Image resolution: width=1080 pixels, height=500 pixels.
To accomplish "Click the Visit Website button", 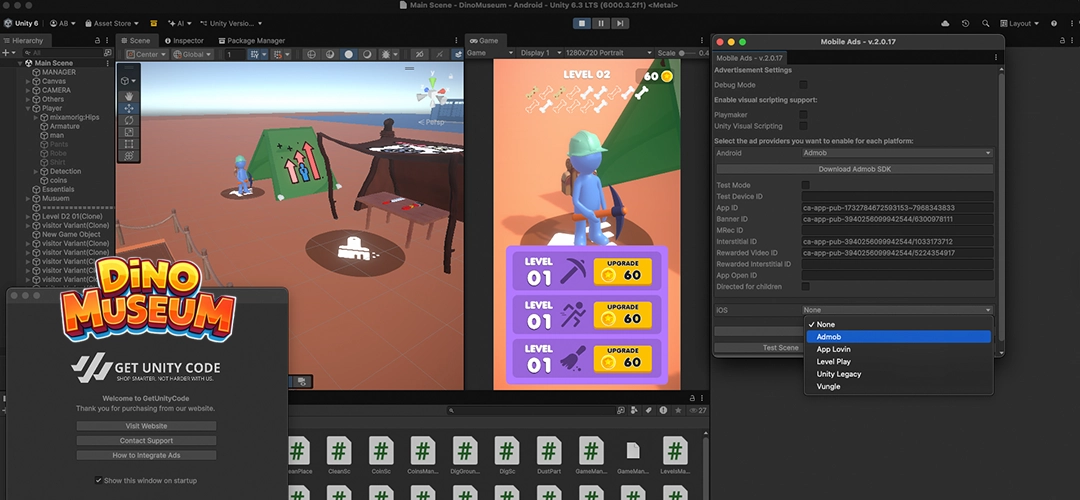I will coord(146,425).
